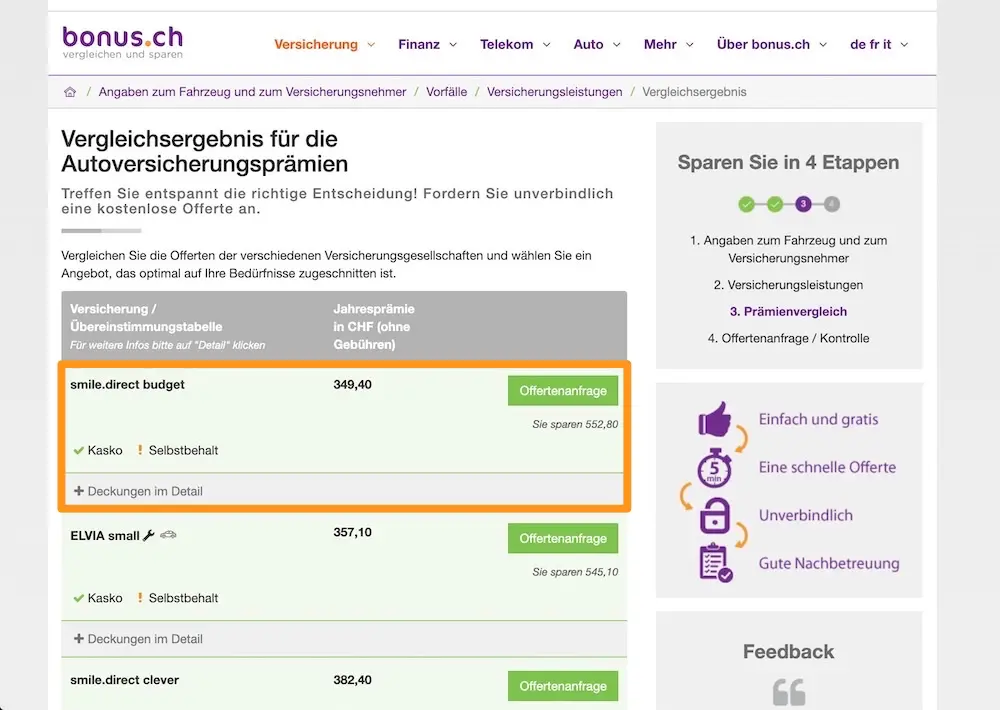Select the smile.direct budget insurer name
The width and height of the screenshot is (1000, 710).
[128, 385]
